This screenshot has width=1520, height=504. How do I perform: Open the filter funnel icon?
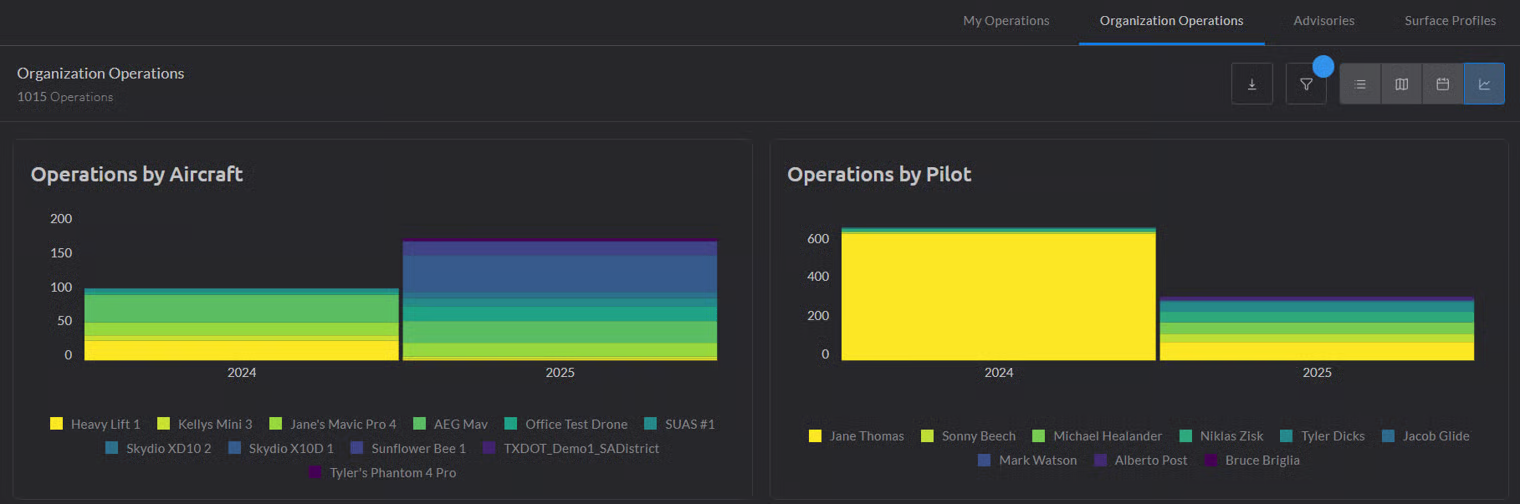(x=1305, y=84)
